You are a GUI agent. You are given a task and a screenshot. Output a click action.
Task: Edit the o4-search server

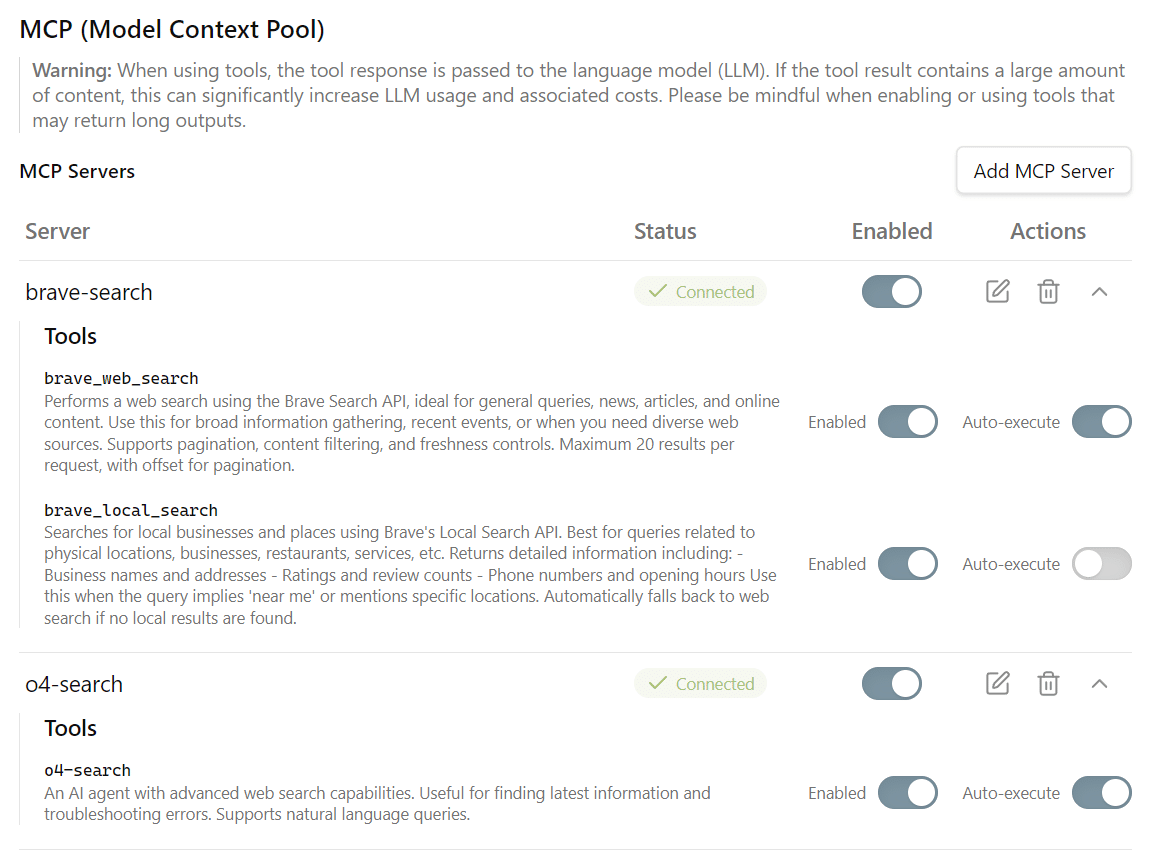pos(997,684)
